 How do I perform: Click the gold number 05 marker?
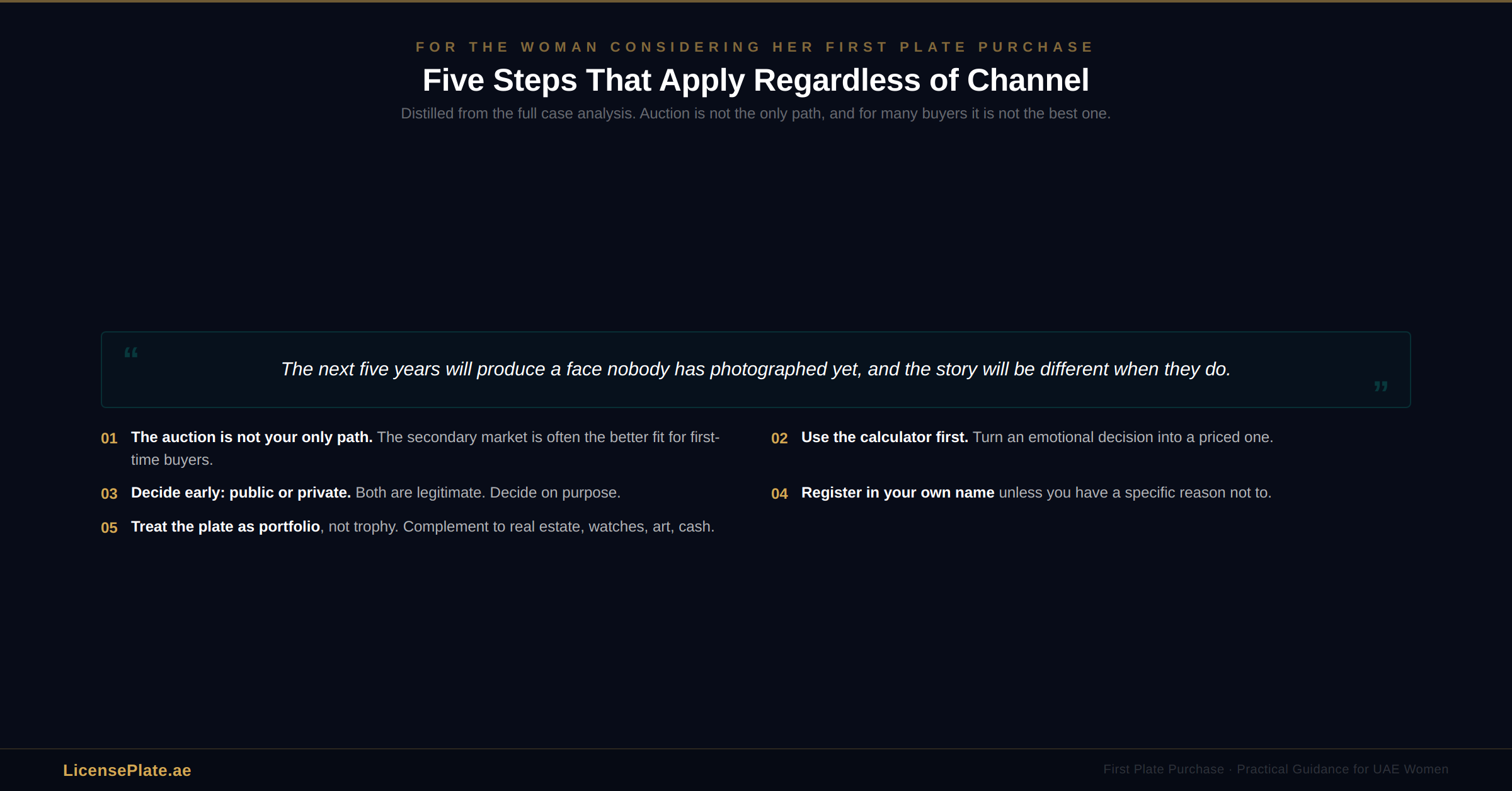pyautogui.click(x=109, y=528)
